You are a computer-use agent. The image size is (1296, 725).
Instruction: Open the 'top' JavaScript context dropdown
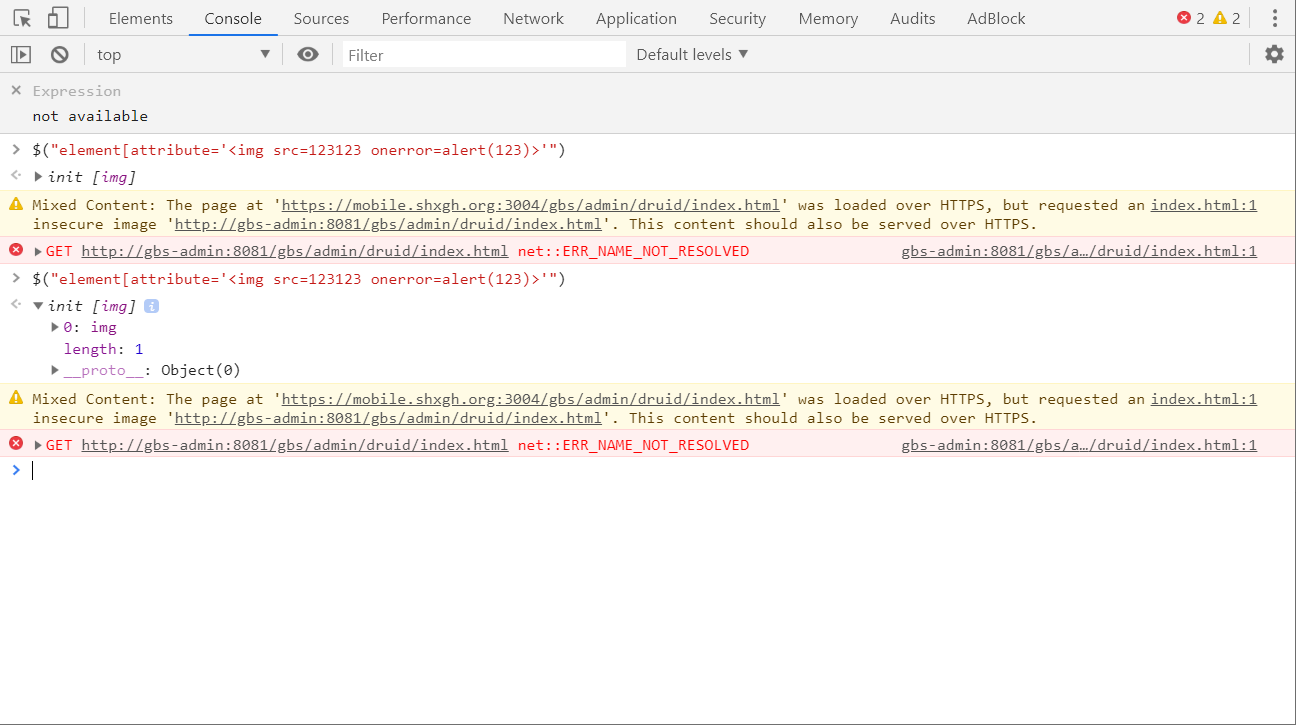[183, 55]
